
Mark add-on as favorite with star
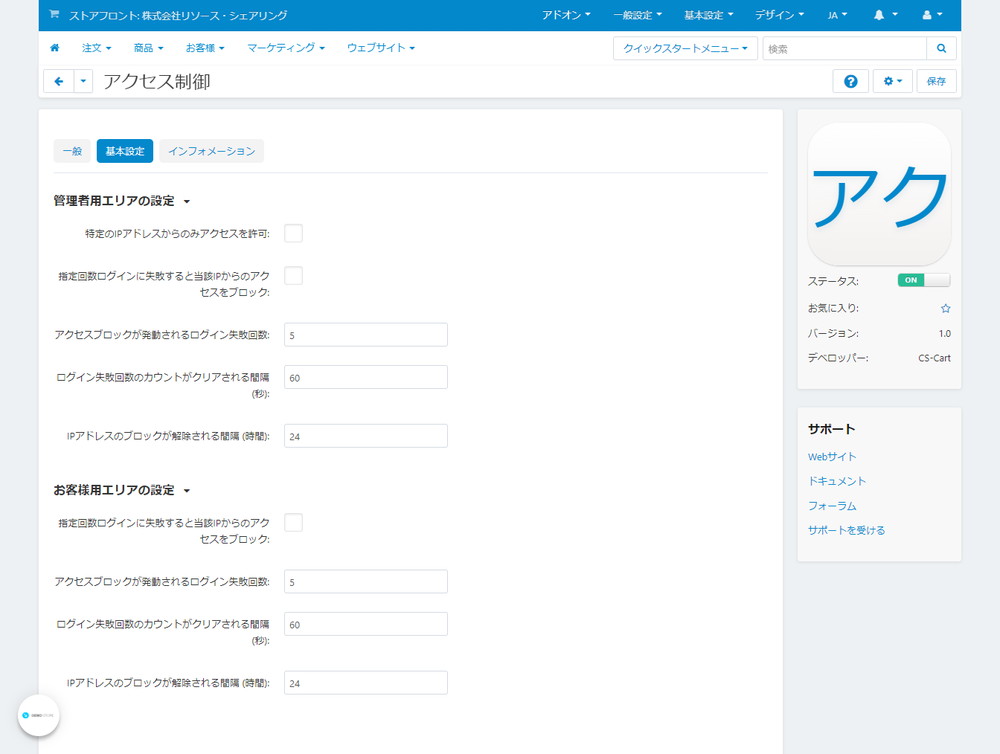coord(945,308)
